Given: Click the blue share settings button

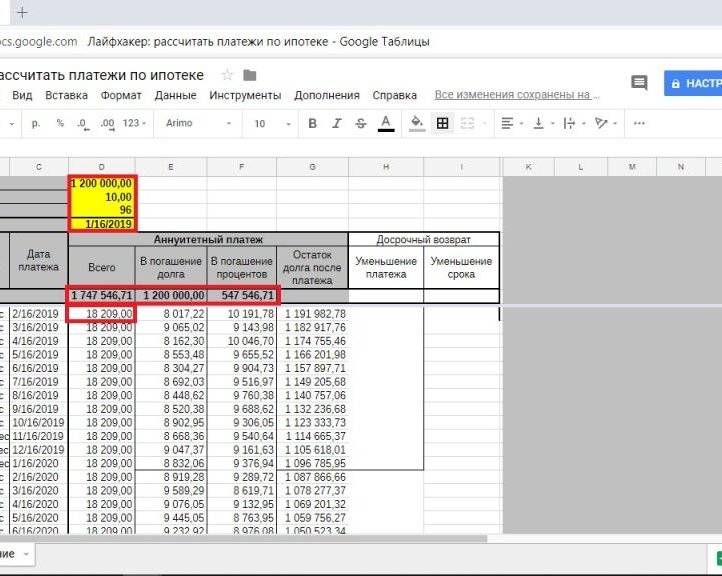Looking at the screenshot, I should tap(694, 83).
